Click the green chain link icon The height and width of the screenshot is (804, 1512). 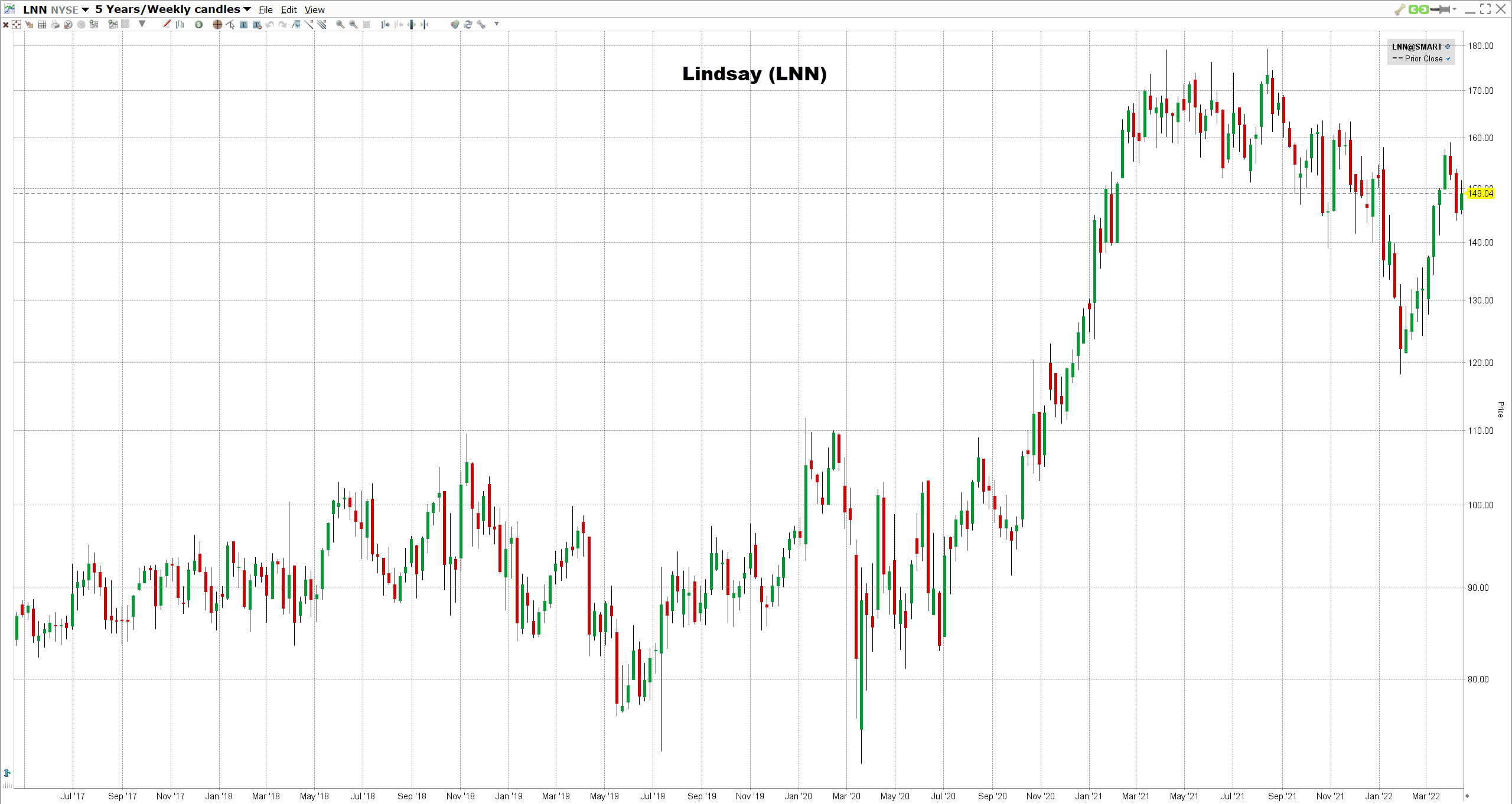tap(1419, 9)
